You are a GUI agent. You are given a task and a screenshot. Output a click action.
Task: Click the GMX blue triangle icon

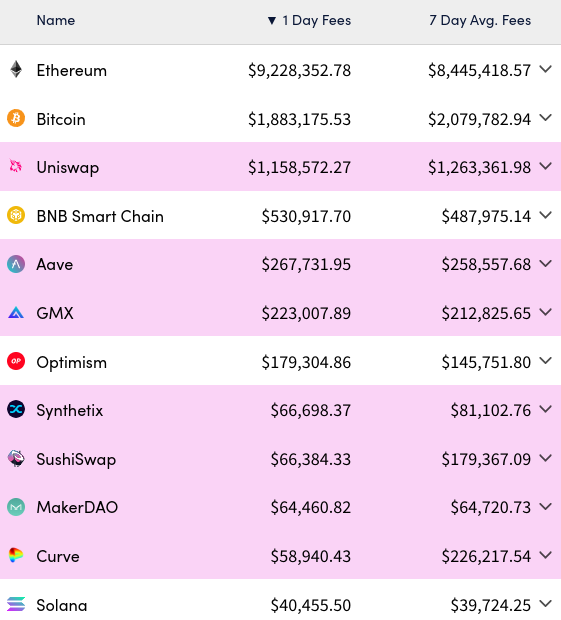(x=16, y=313)
